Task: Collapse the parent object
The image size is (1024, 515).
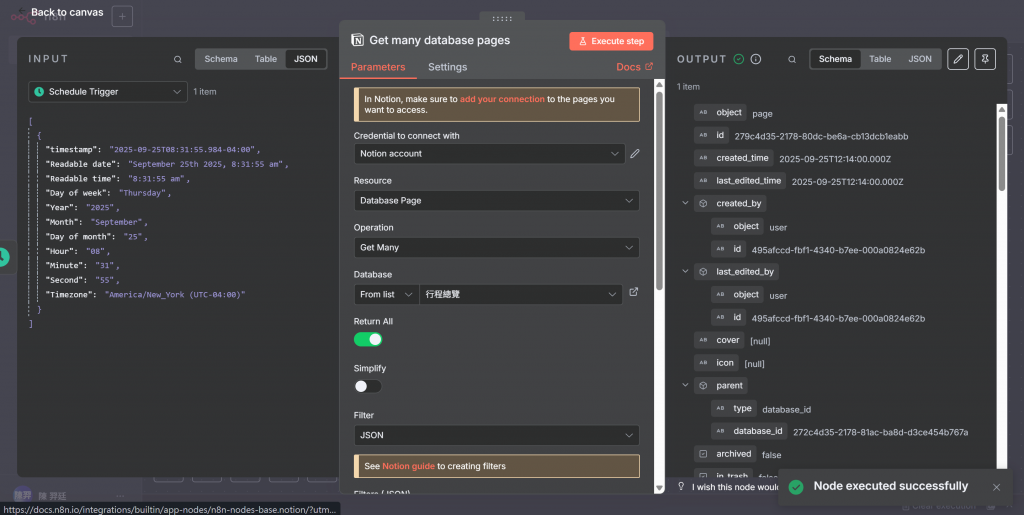Action: click(x=685, y=386)
